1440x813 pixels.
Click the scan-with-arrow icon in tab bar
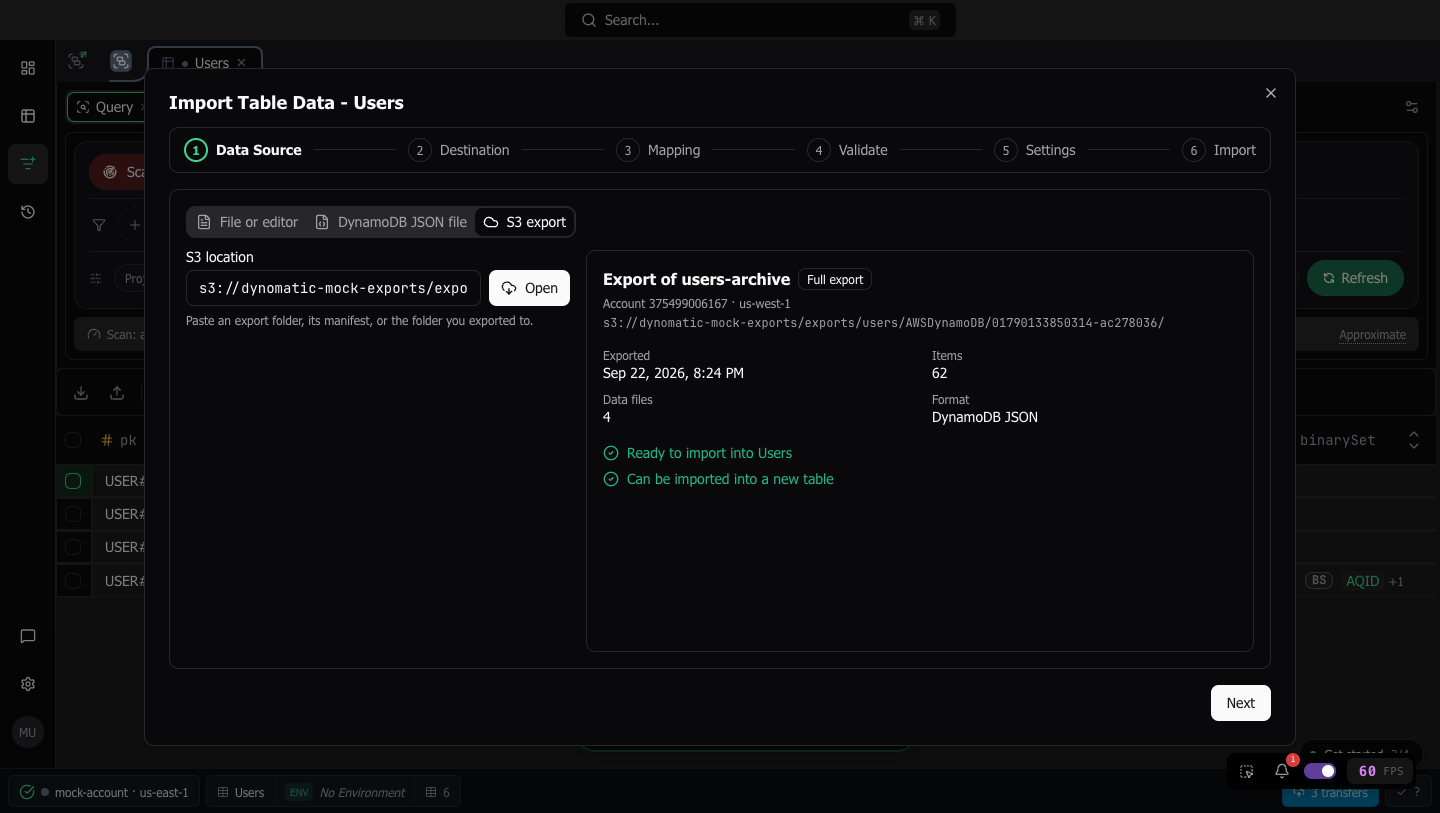tap(77, 61)
